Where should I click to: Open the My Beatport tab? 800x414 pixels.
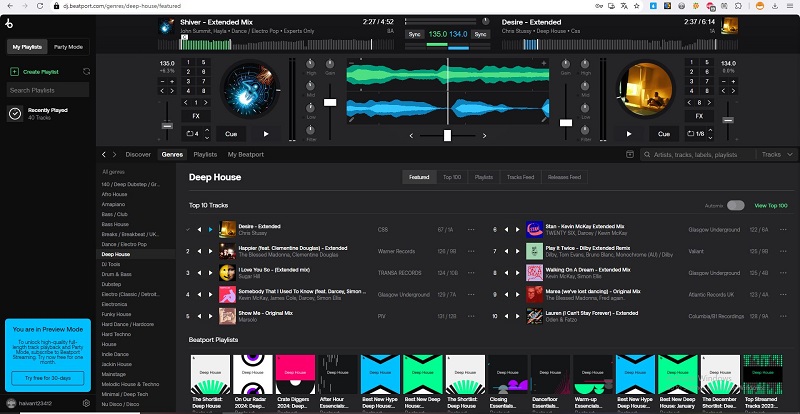tap(245, 154)
